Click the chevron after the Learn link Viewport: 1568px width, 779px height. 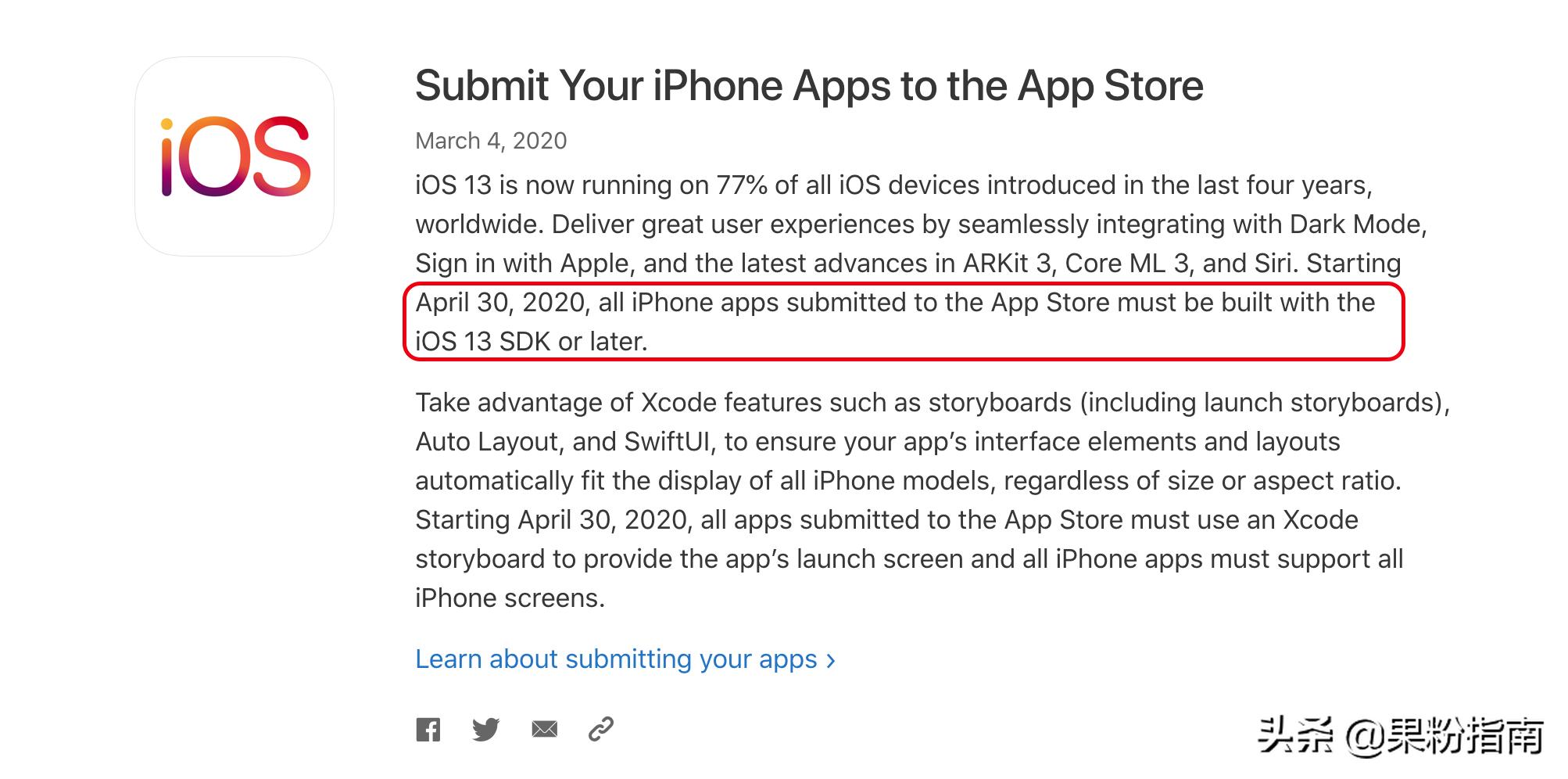(x=831, y=661)
